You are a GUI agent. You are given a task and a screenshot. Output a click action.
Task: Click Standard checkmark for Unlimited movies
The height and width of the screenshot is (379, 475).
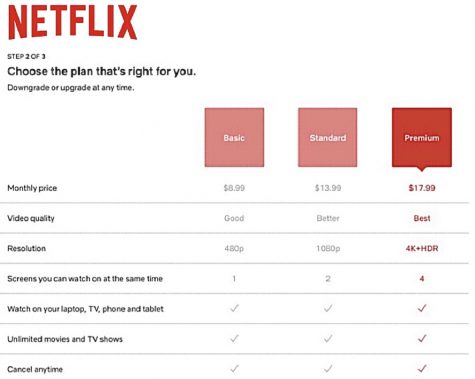point(328,339)
